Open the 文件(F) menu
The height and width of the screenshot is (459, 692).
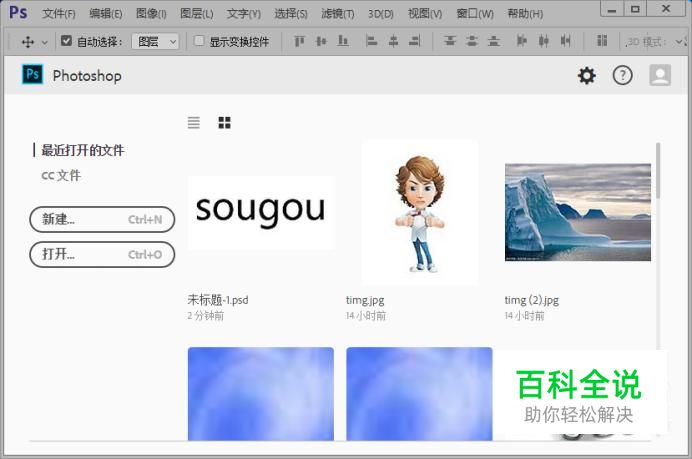(59, 14)
